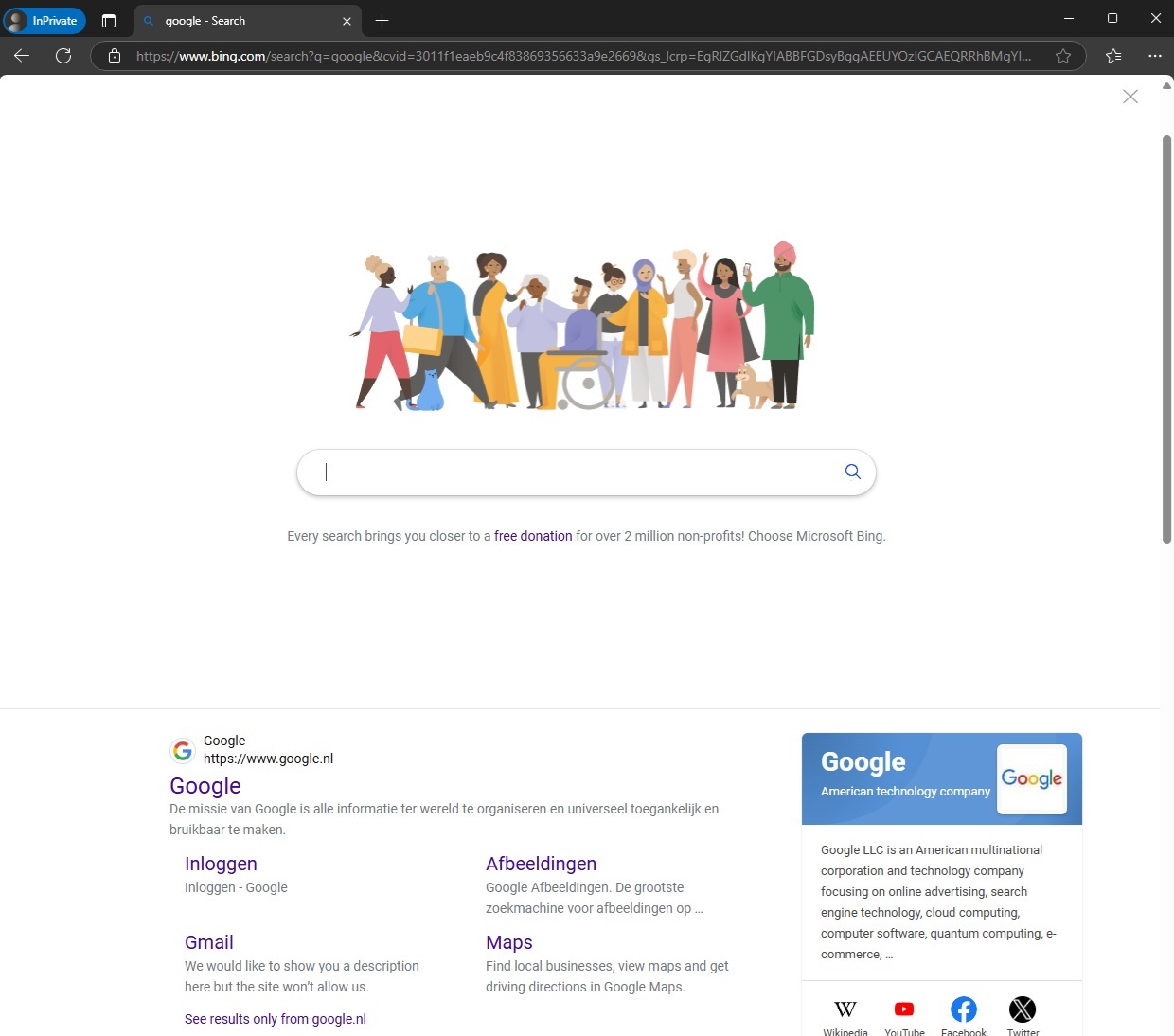Add this page to favorites star
Screen dimensions: 1174x1036
1063,56
